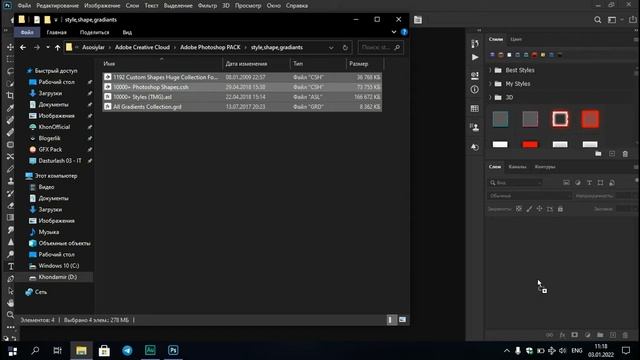Create new style group folder icon
The height and width of the screenshot is (360, 640).
point(598,154)
